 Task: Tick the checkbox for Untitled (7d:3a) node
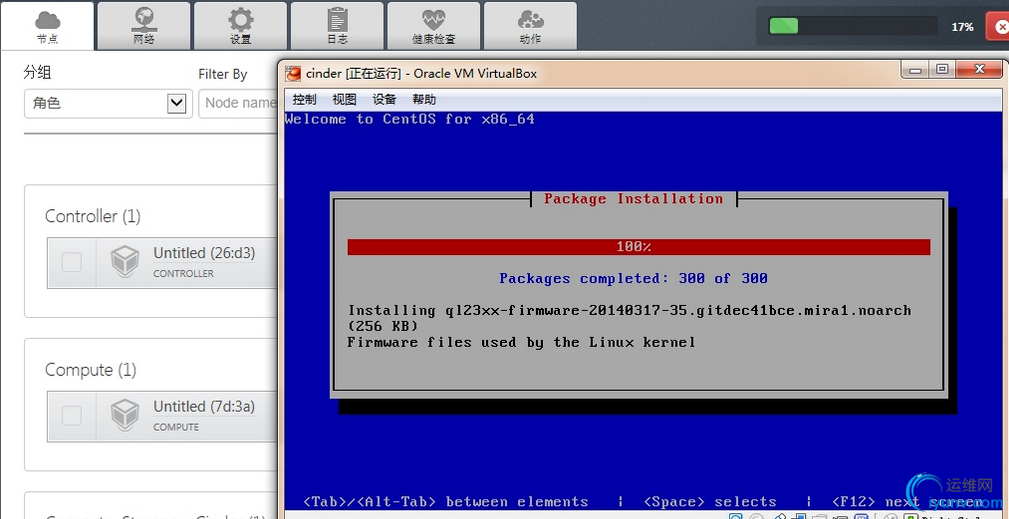tap(71, 416)
